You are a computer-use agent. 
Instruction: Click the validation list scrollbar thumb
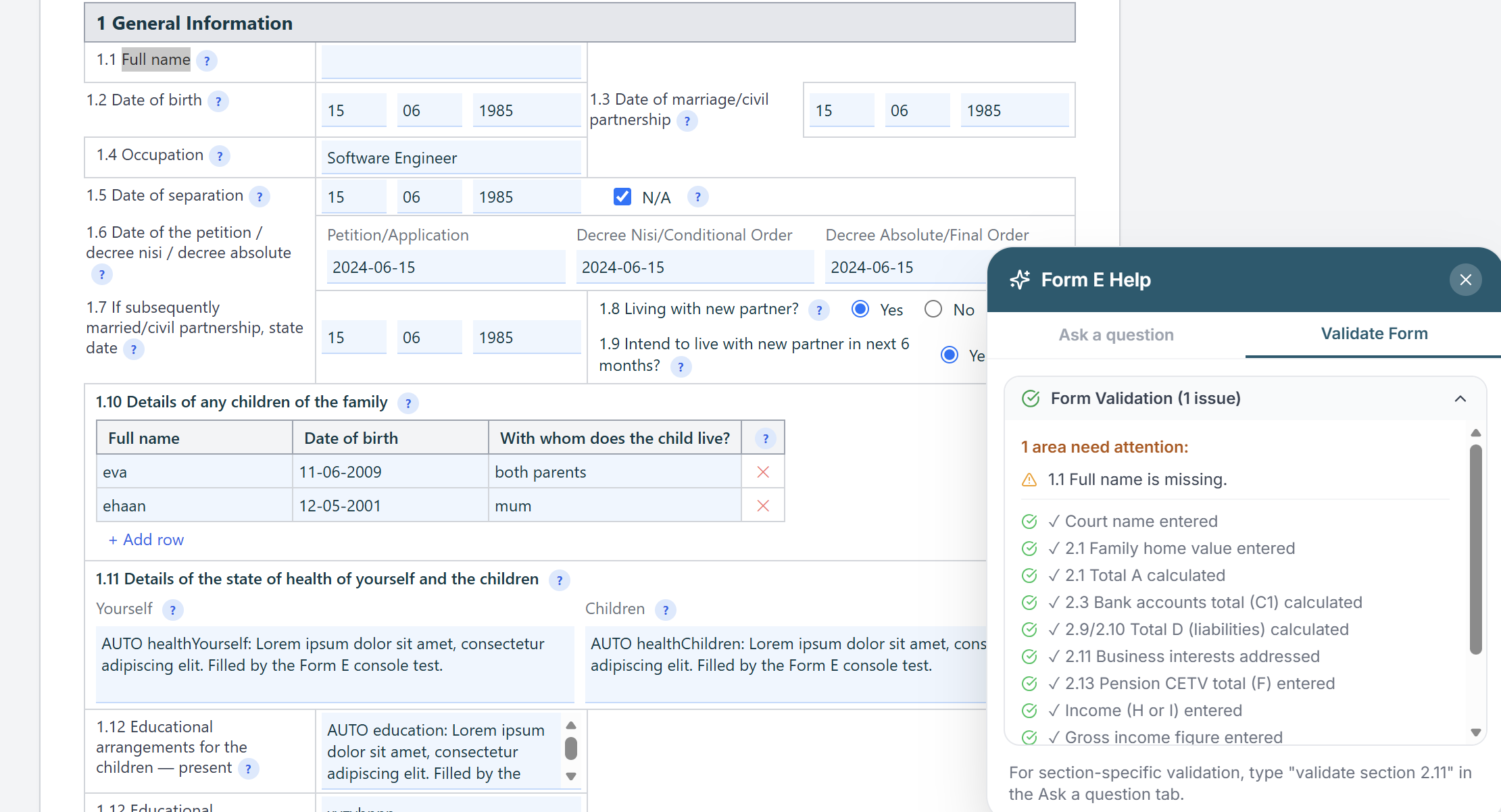point(1476,549)
